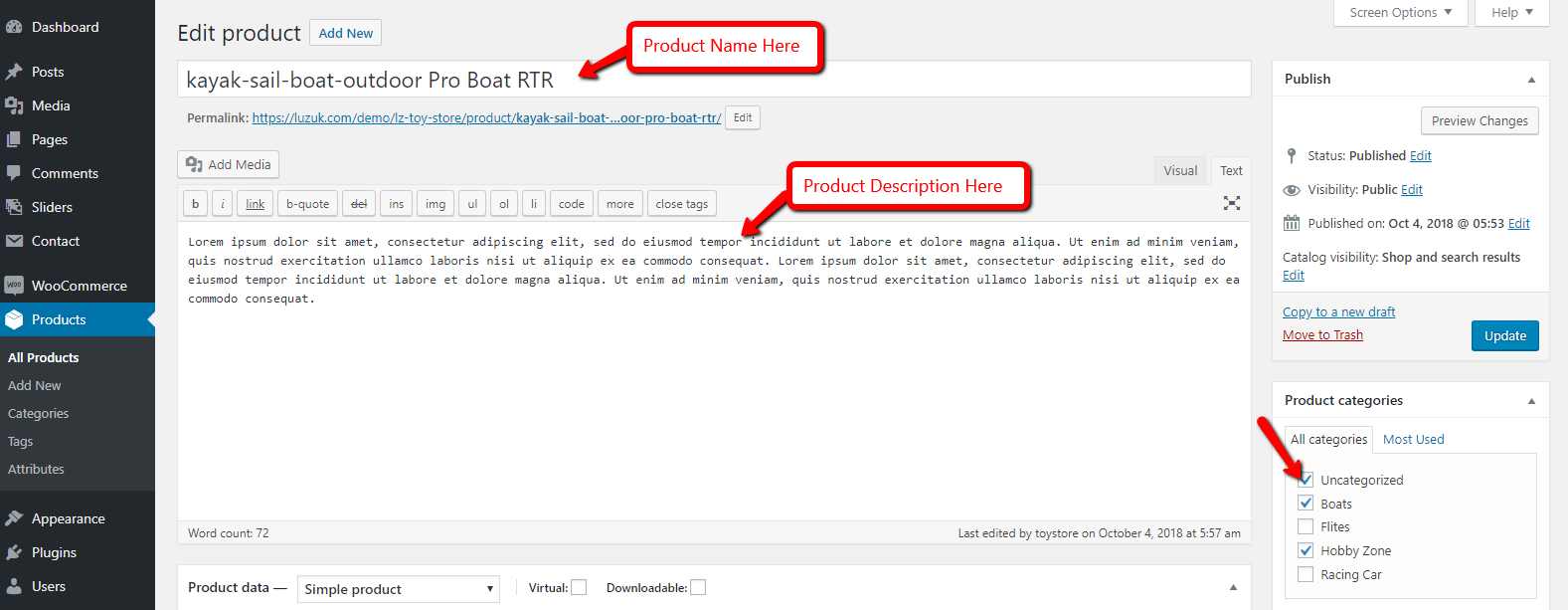1568x610 pixels.
Task: Select the All categories tab
Action: (x=1329, y=439)
